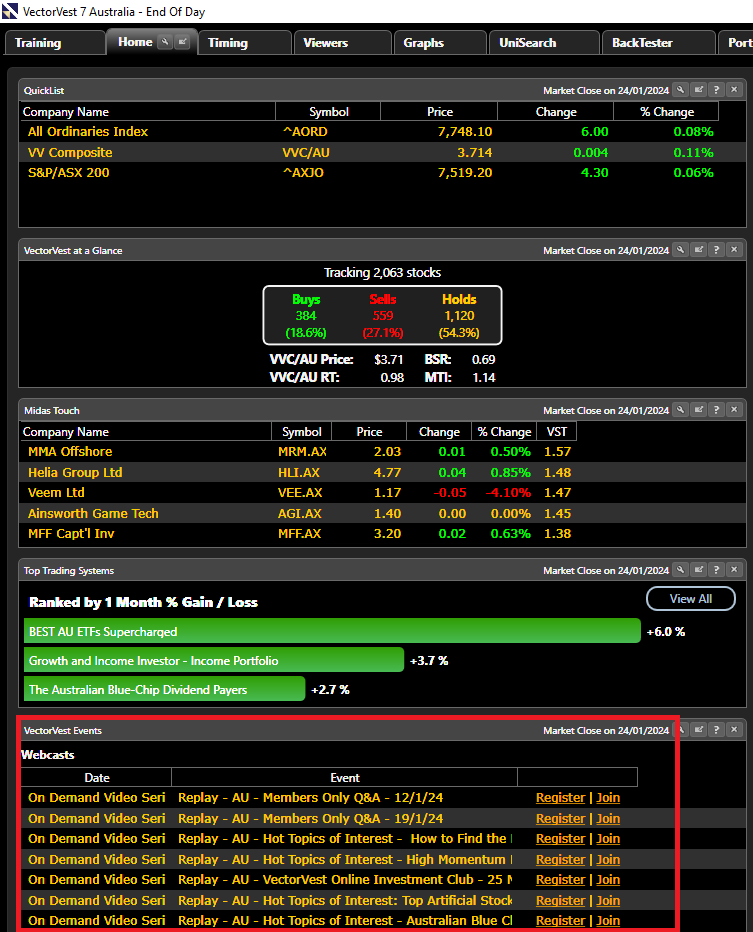Select Growth and Income Investor bar
The height and width of the screenshot is (932, 753).
coord(214,660)
